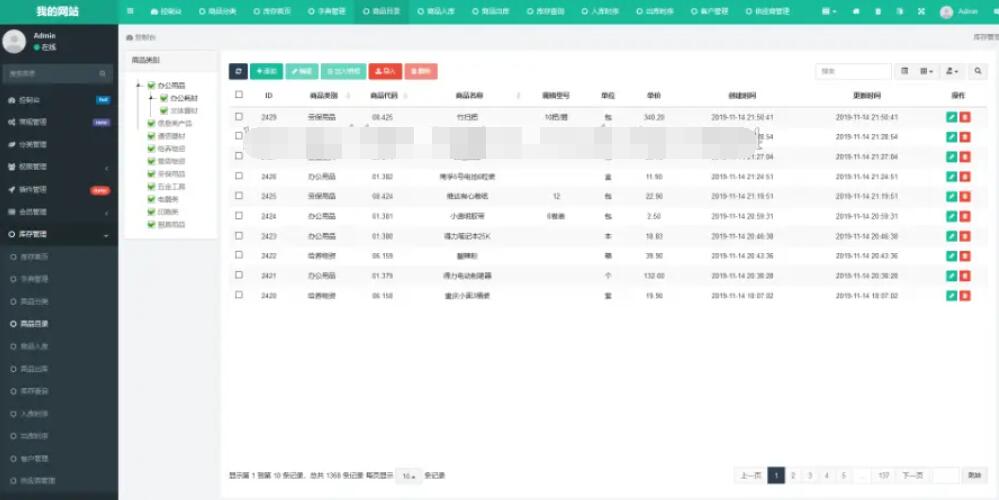Open the column selector dropdown in toolbar
Viewport: 999px width, 500px height.
point(927,71)
